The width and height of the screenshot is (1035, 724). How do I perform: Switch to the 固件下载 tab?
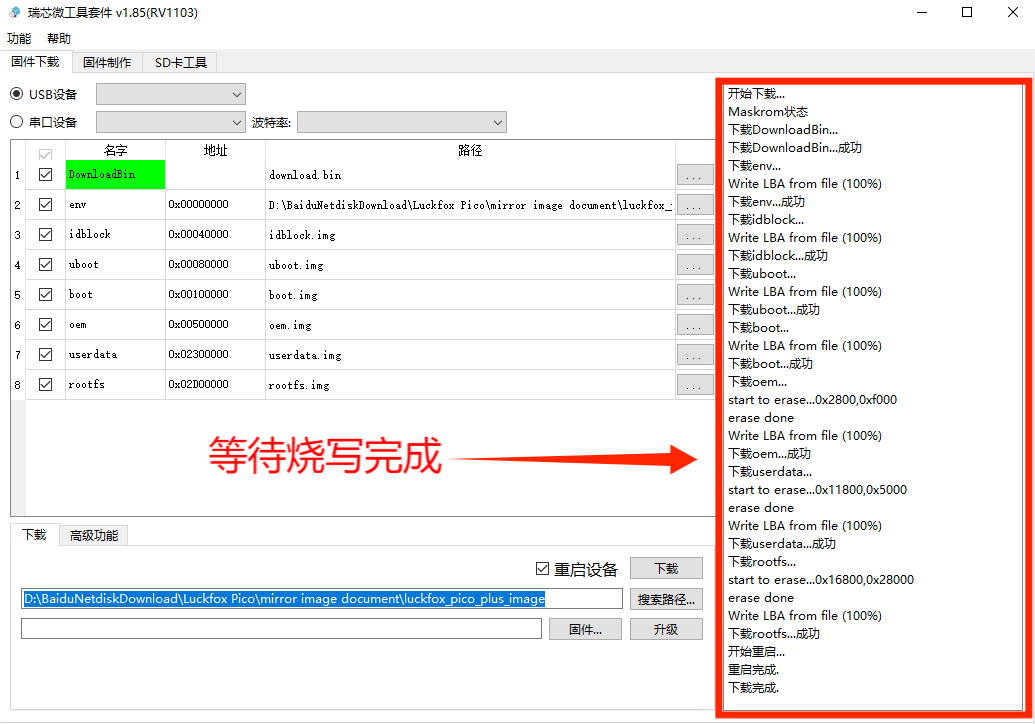tap(36, 61)
